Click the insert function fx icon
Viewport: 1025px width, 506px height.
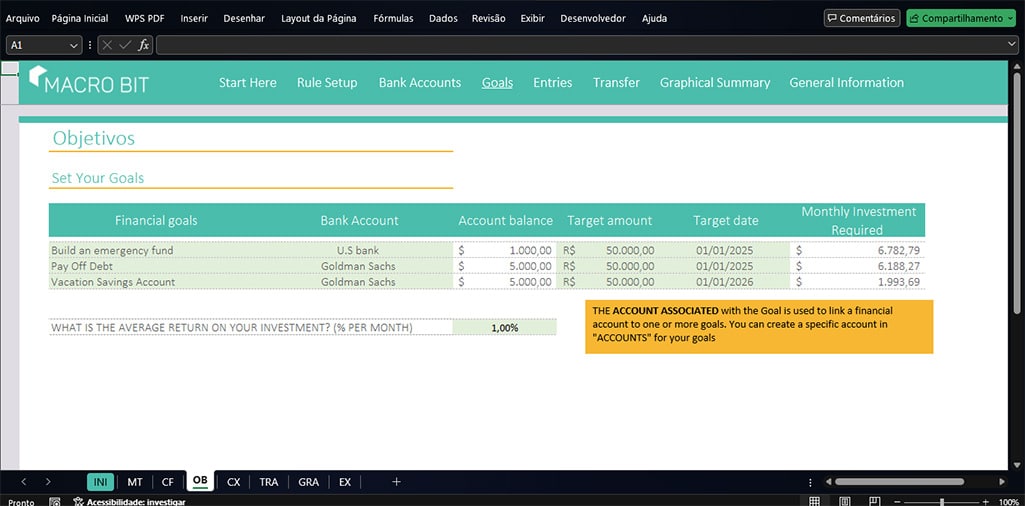click(x=143, y=45)
